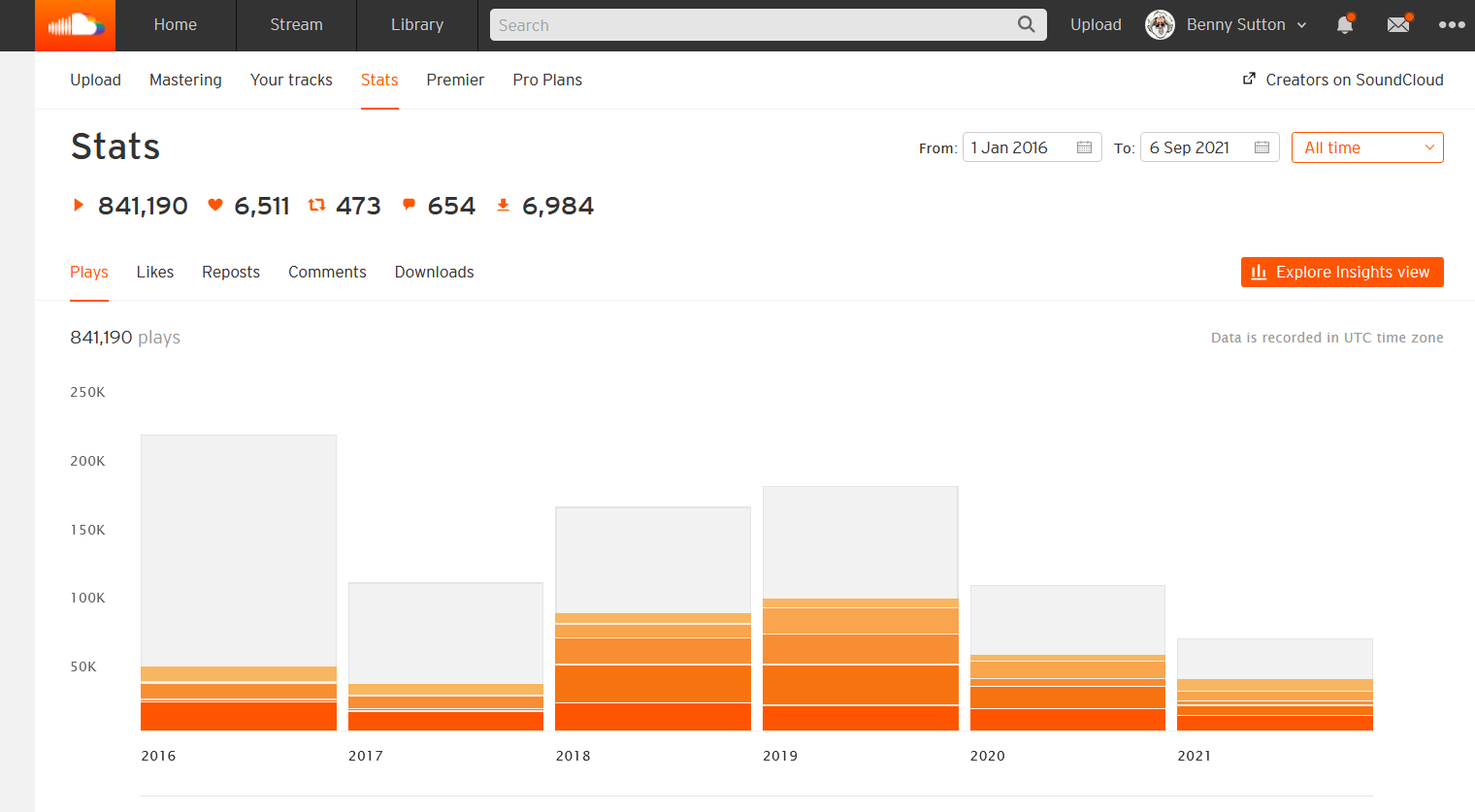The height and width of the screenshot is (812, 1475).
Task: Click the 473 reposts count
Action: pos(358,206)
